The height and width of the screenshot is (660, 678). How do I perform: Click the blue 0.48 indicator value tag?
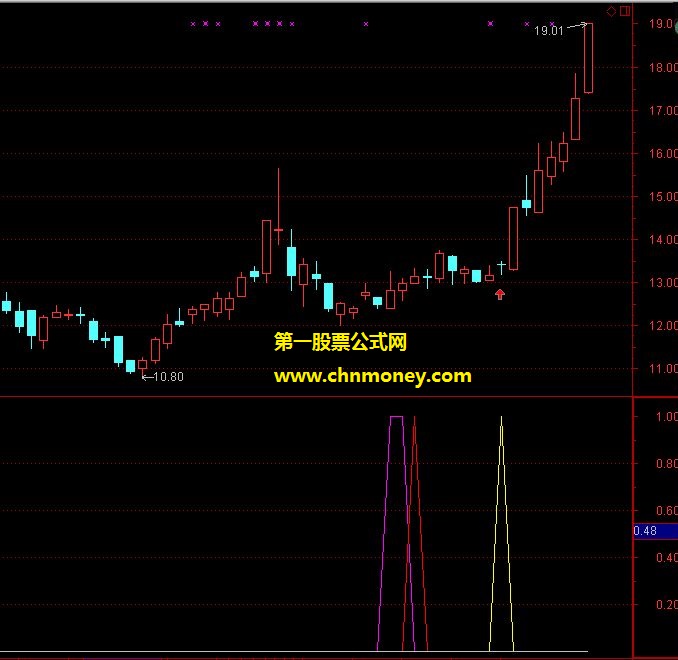click(655, 531)
